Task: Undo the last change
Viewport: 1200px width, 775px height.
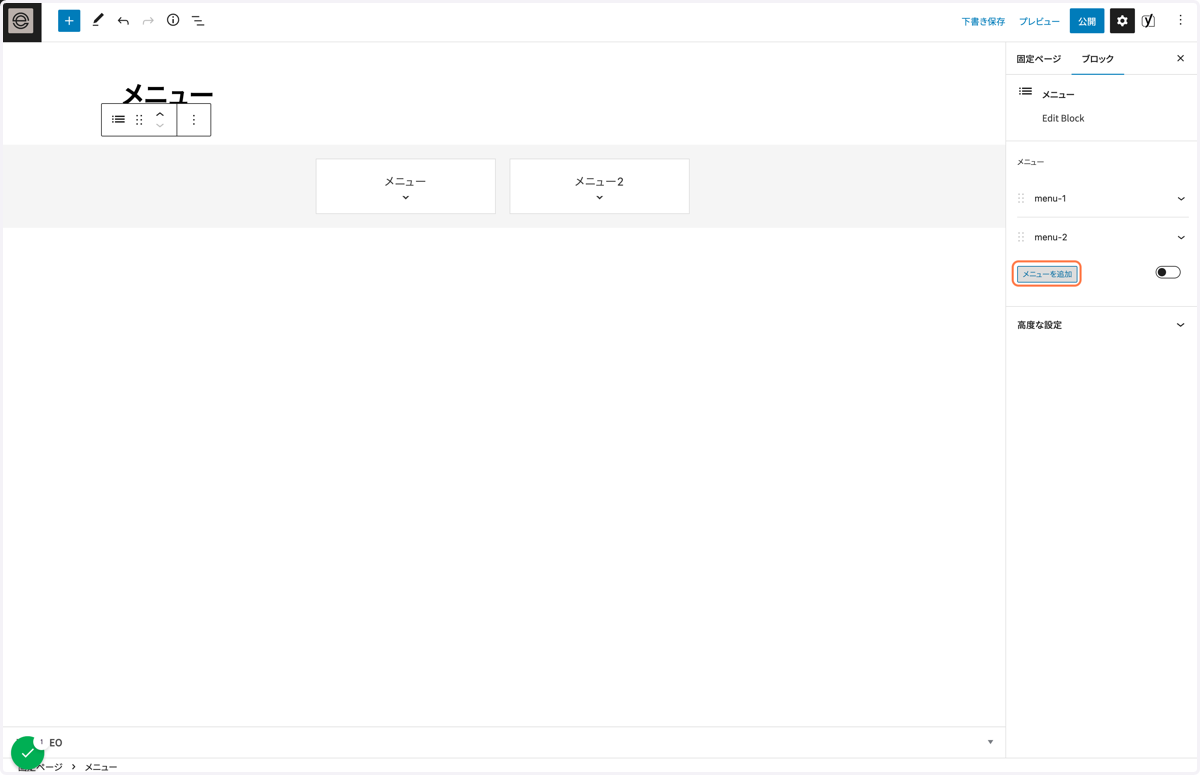Action: [x=123, y=21]
